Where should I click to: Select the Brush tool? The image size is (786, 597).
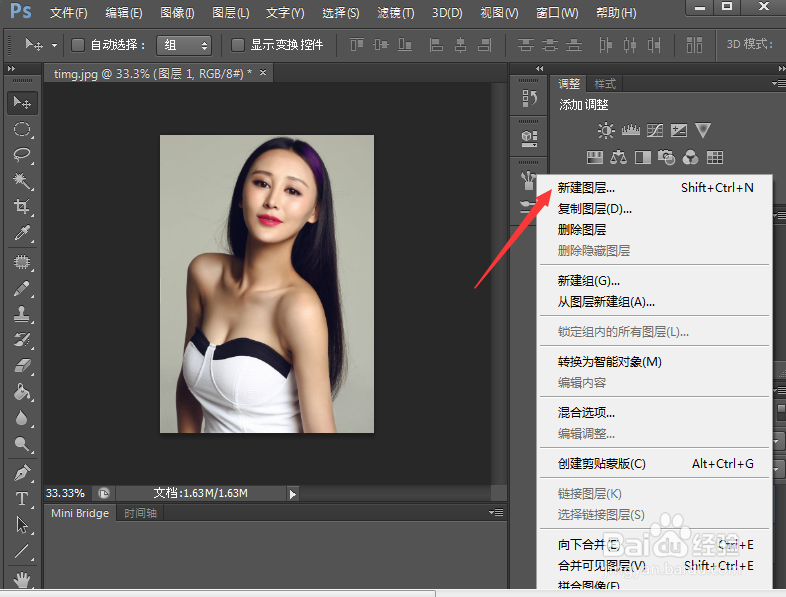(x=22, y=288)
